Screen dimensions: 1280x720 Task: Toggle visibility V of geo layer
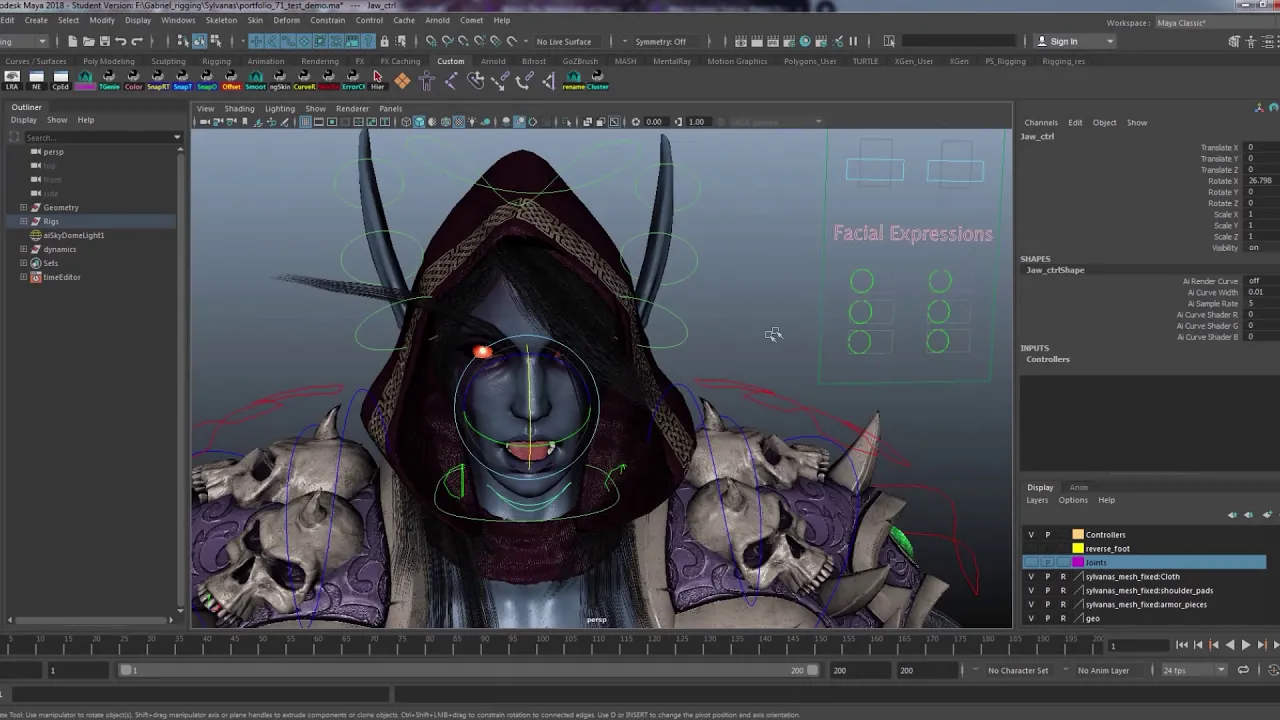point(1031,619)
